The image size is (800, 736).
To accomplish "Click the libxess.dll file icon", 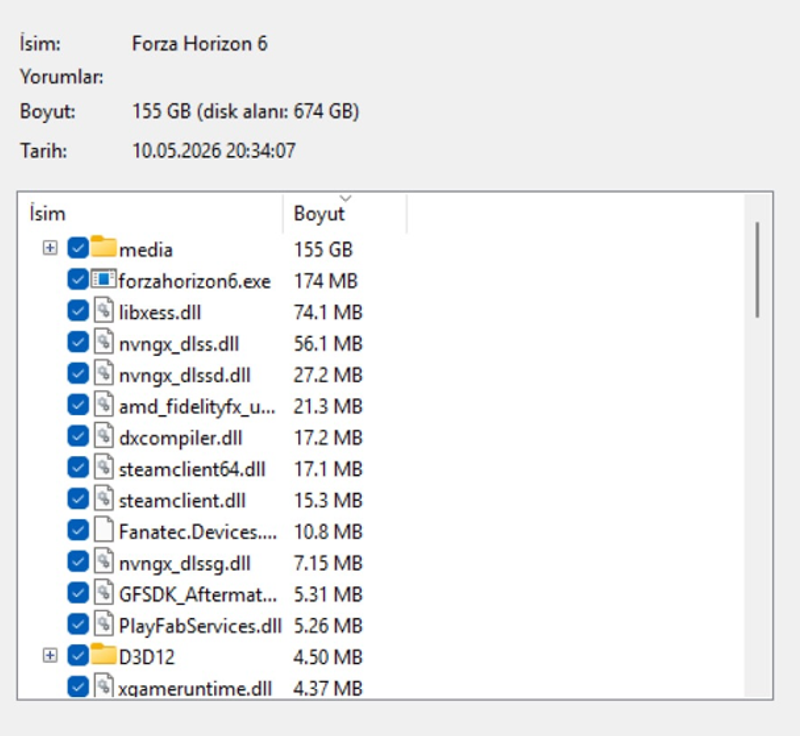I will pos(104,311).
